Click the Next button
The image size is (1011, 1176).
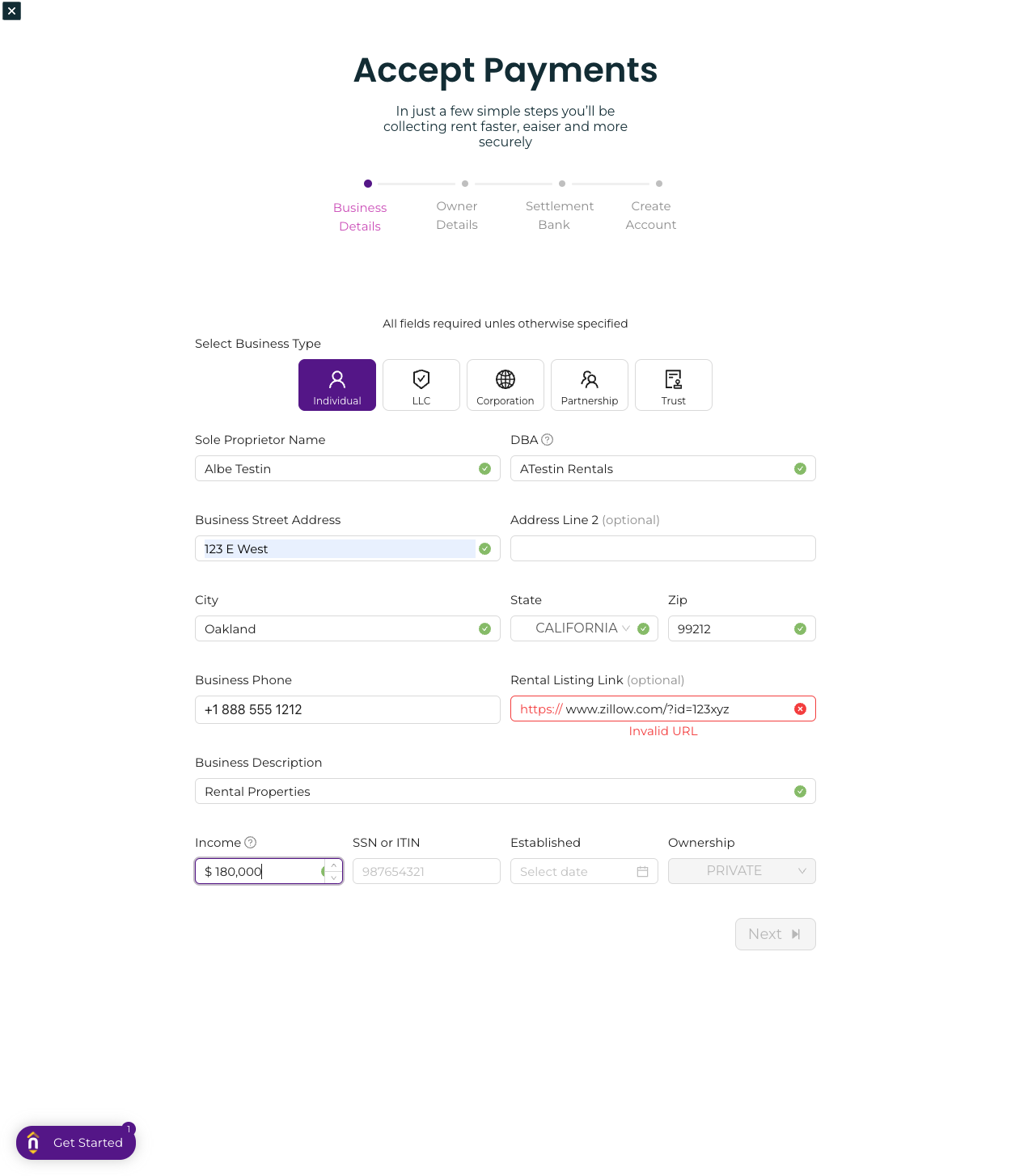[776, 934]
